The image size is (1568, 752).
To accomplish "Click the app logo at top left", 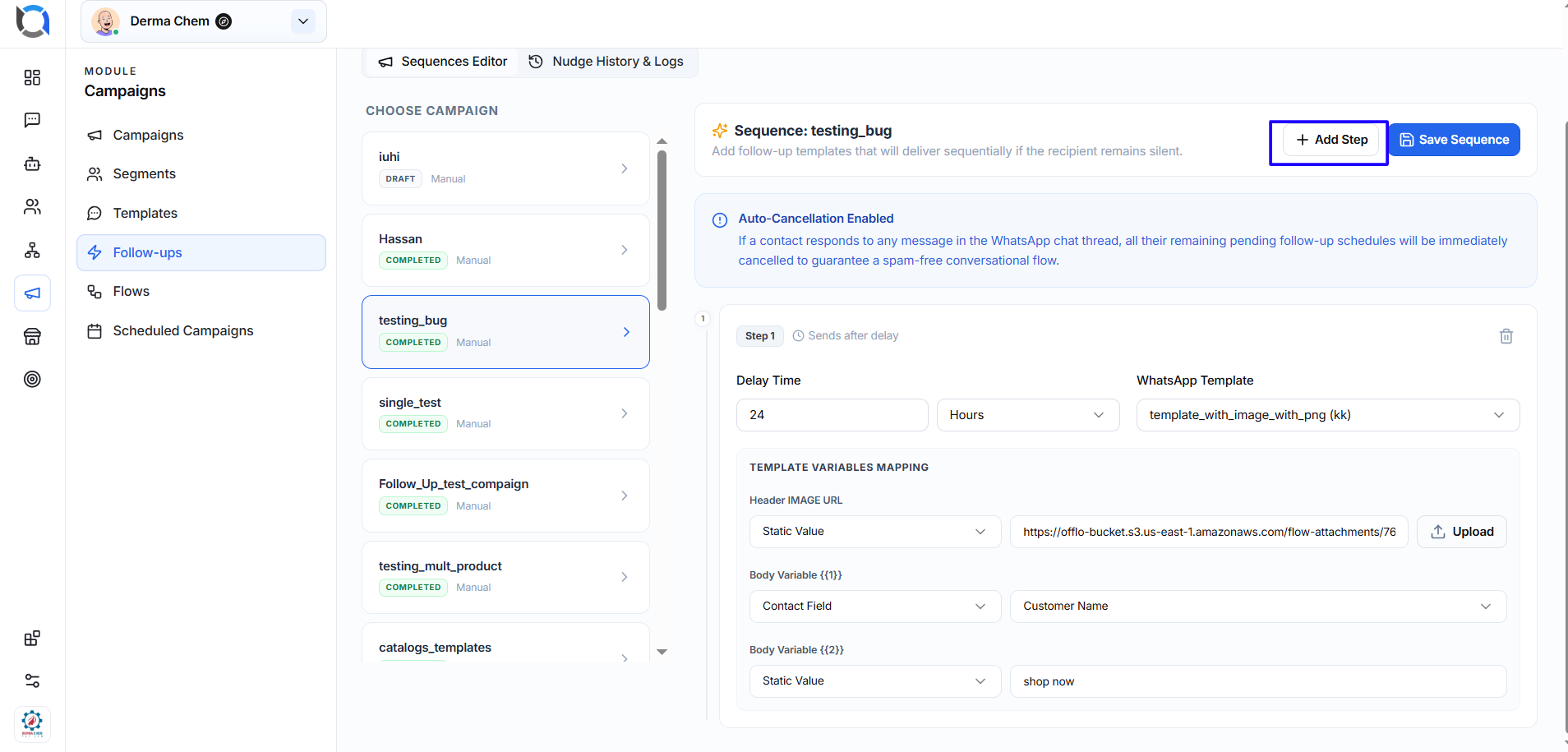I will 33,21.
